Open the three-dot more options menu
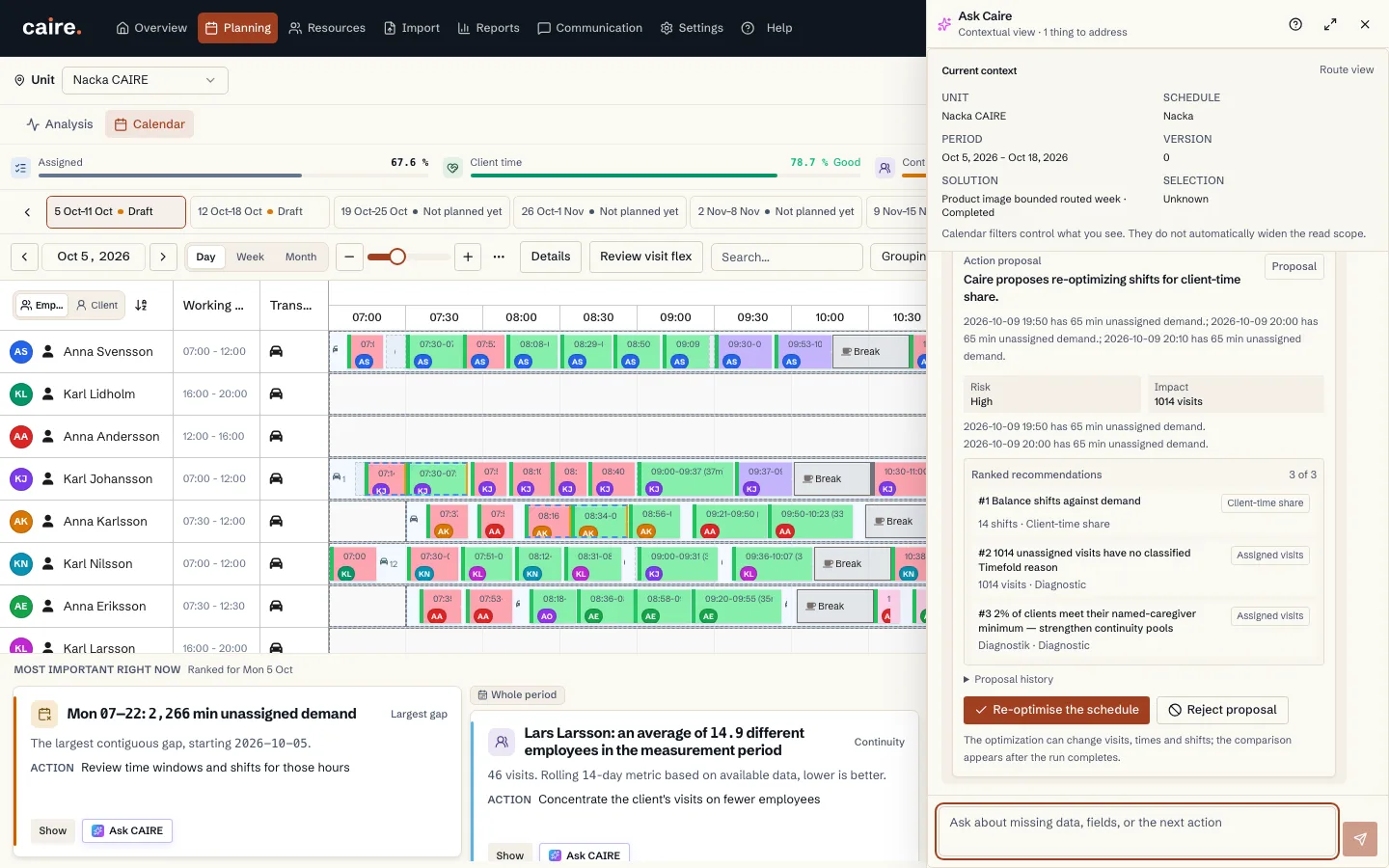Image resolution: width=1389 pixels, height=868 pixels. [499, 257]
